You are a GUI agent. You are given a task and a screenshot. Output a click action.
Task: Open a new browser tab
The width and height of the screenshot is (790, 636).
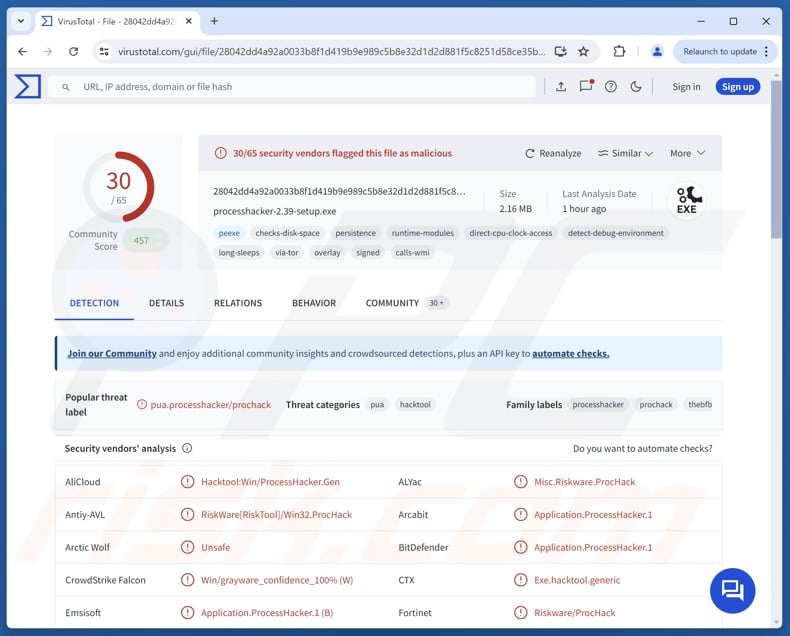coord(214,21)
